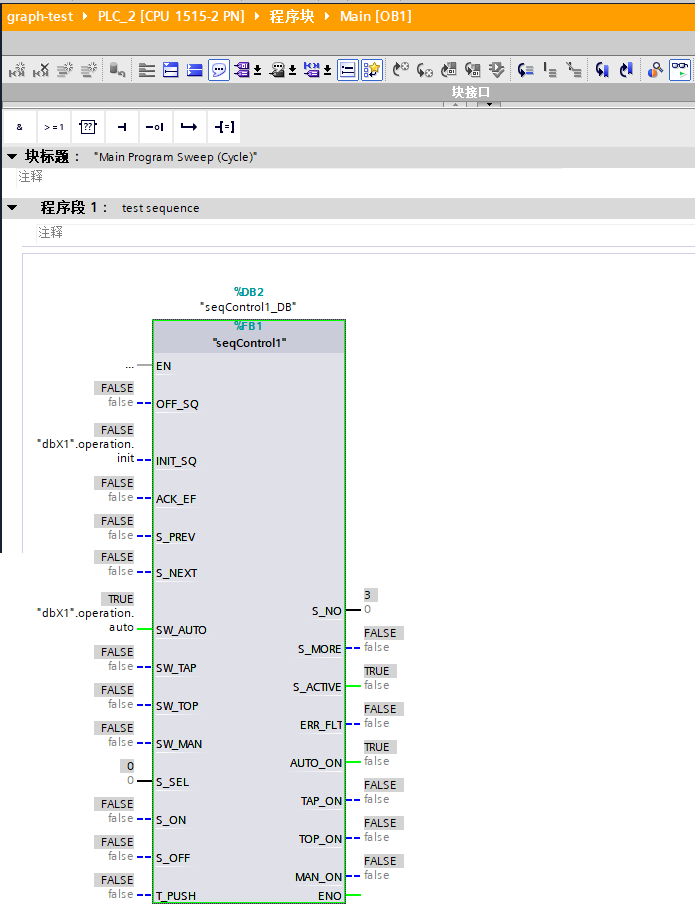Click Main [OB1] in breadcrumb
The width and height of the screenshot is (695, 913).
pyautogui.click(x=376, y=16)
